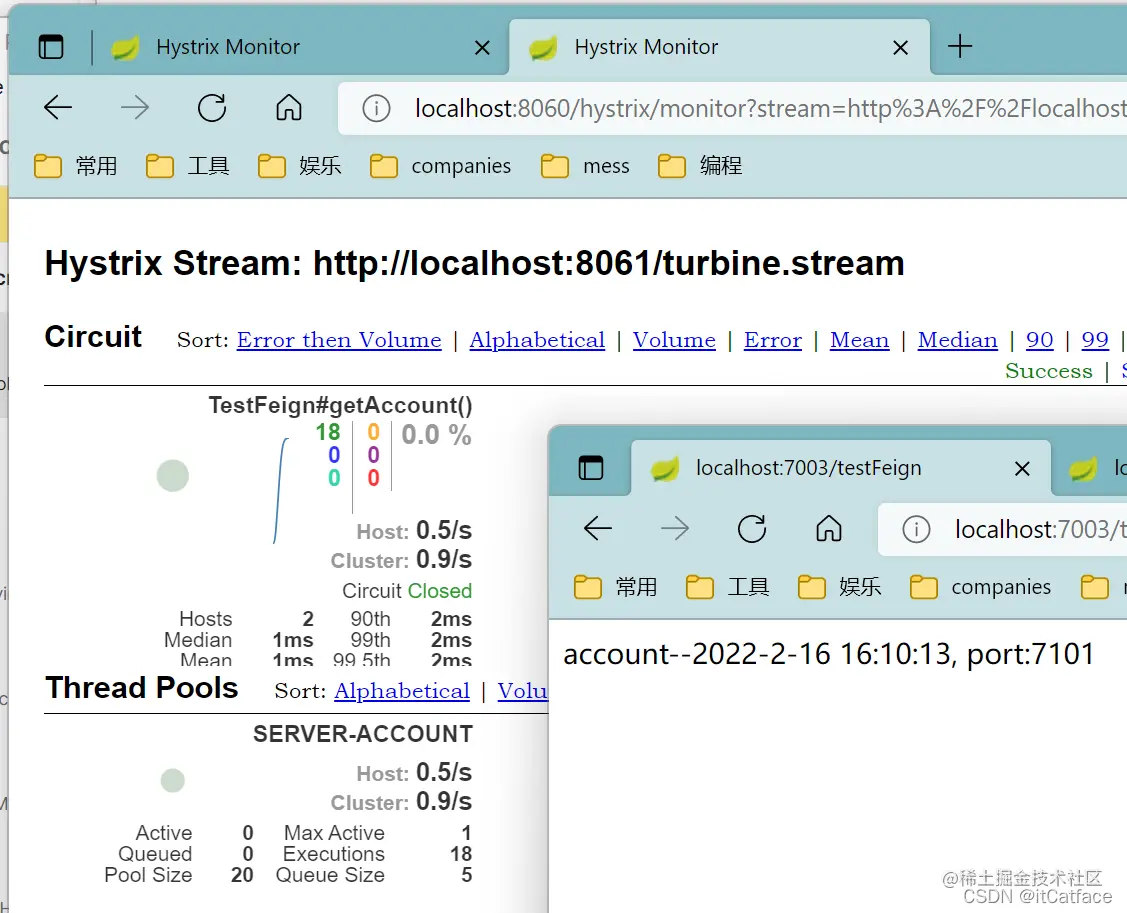Viewport: 1127px width, 913px height.
Task: Sort circuits Alphabetical
Action: (x=537, y=340)
